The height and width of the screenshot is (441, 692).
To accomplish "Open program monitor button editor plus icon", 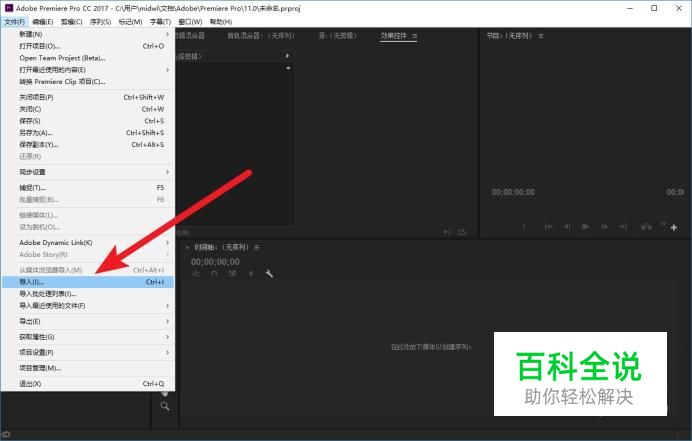I will pyautogui.click(x=674, y=227).
